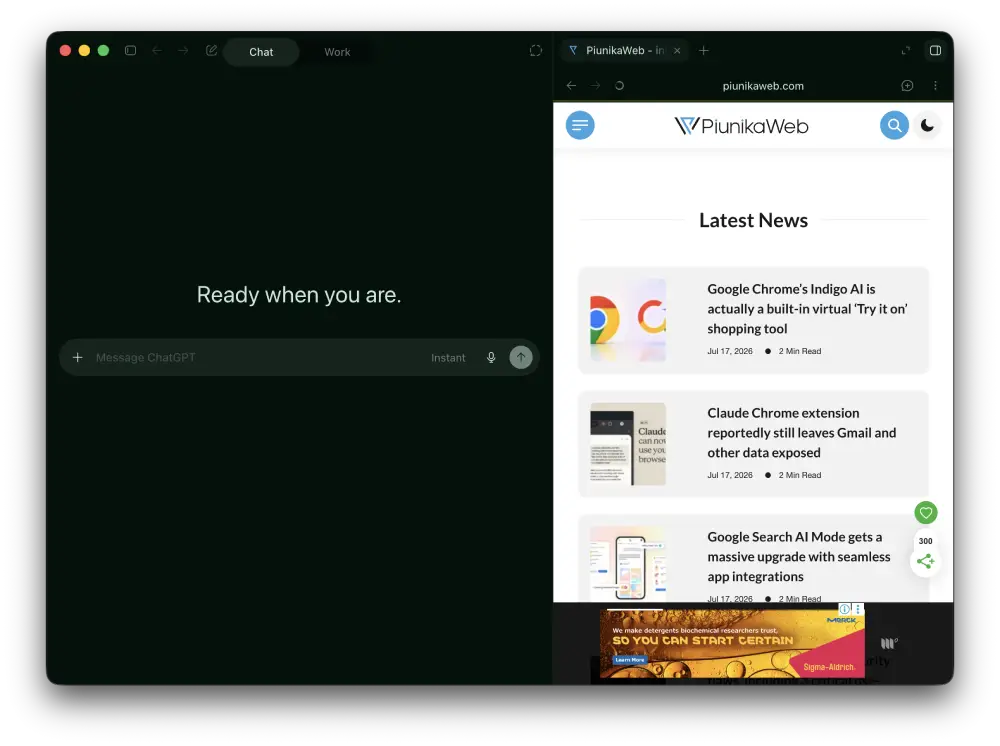This screenshot has width=1000, height=746.
Task: Go back in ChatGPT window history
Action: click(x=157, y=50)
